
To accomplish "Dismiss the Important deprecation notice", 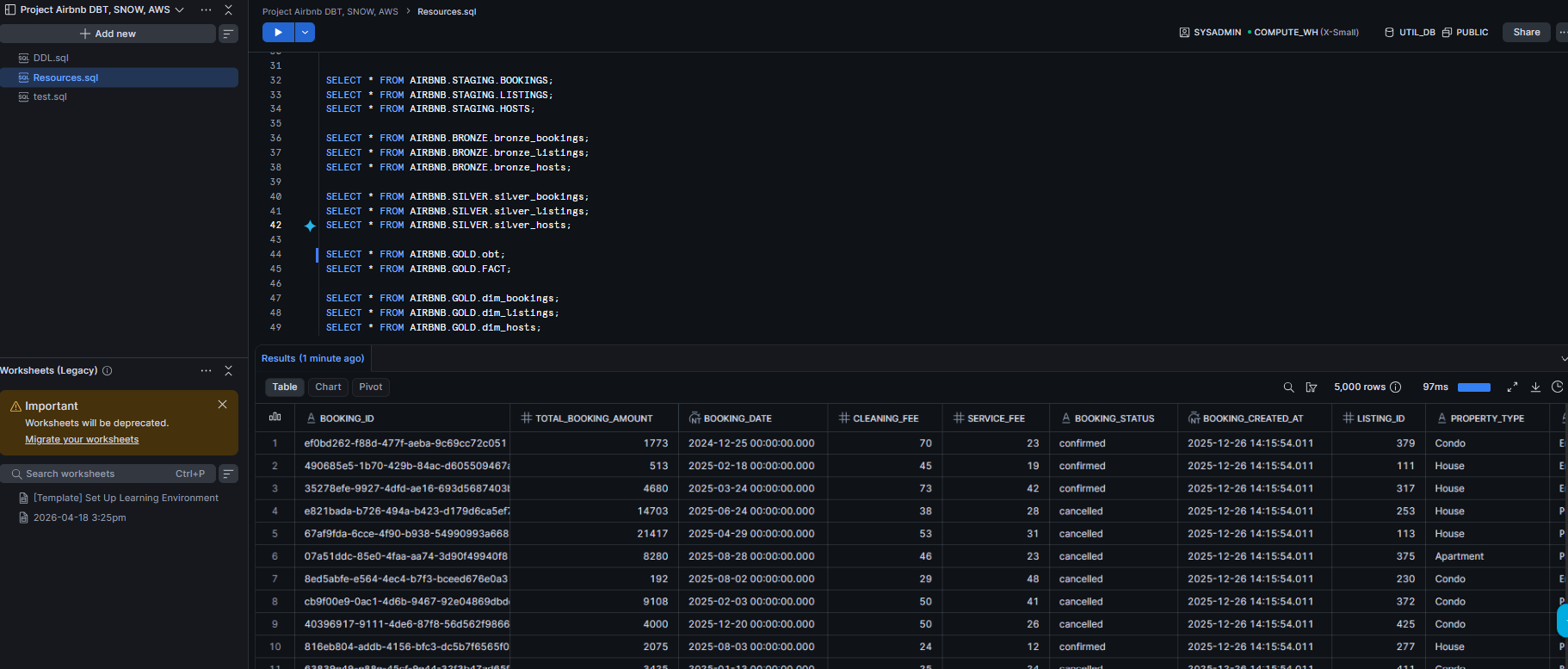I will pyautogui.click(x=222, y=405).
